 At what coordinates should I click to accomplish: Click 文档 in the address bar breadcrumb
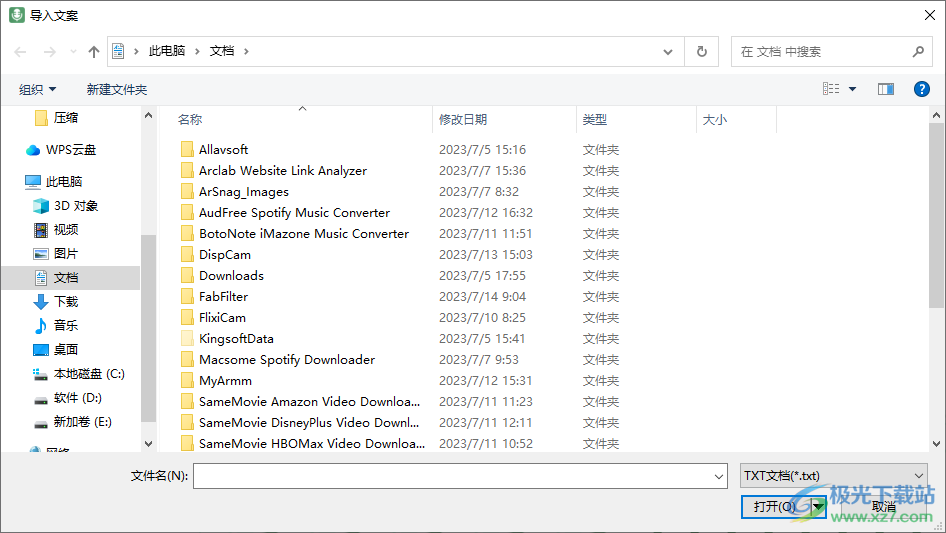[222, 51]
